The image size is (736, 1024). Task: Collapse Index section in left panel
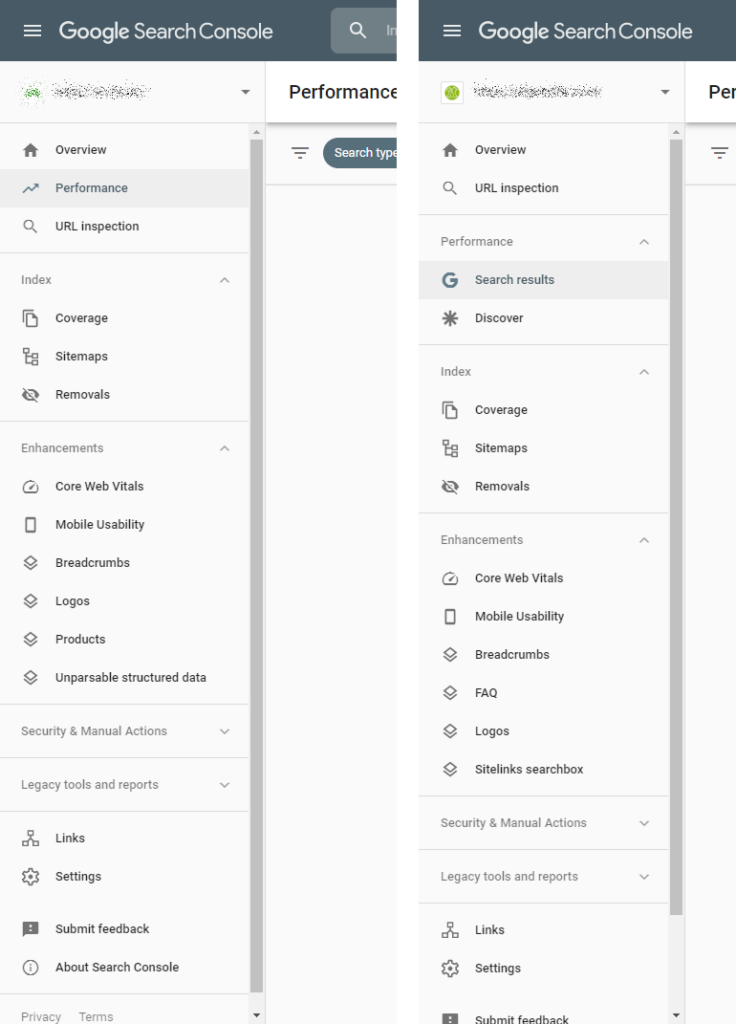[x=225, y=280]
